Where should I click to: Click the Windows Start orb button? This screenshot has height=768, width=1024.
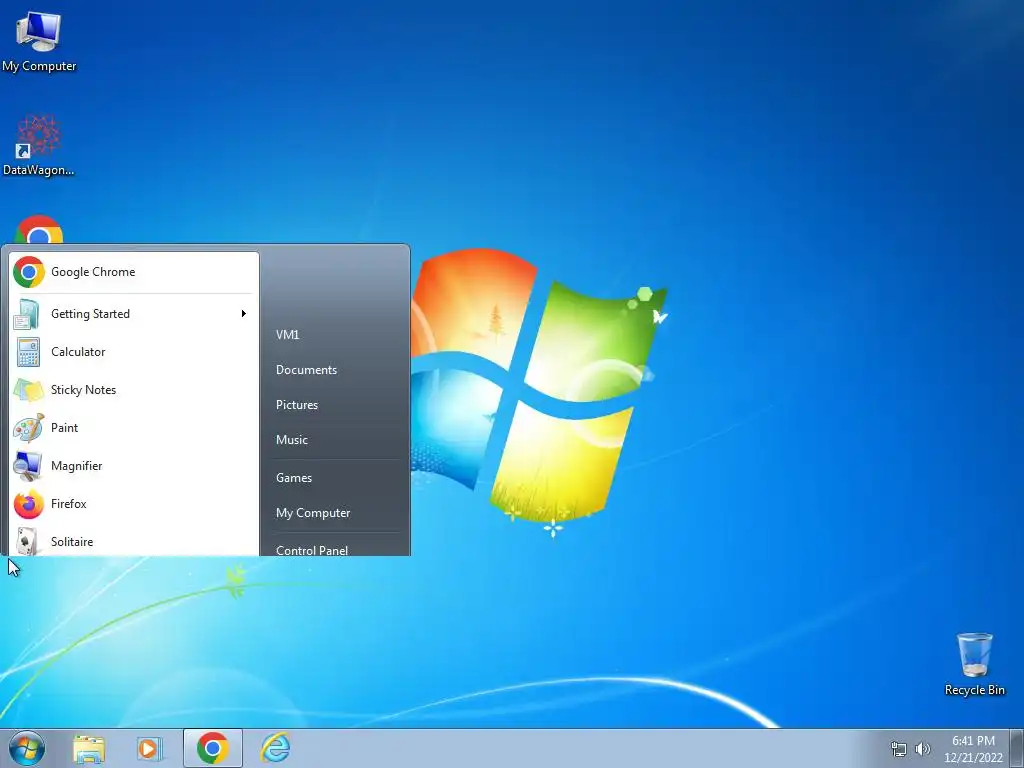[27, 748]
